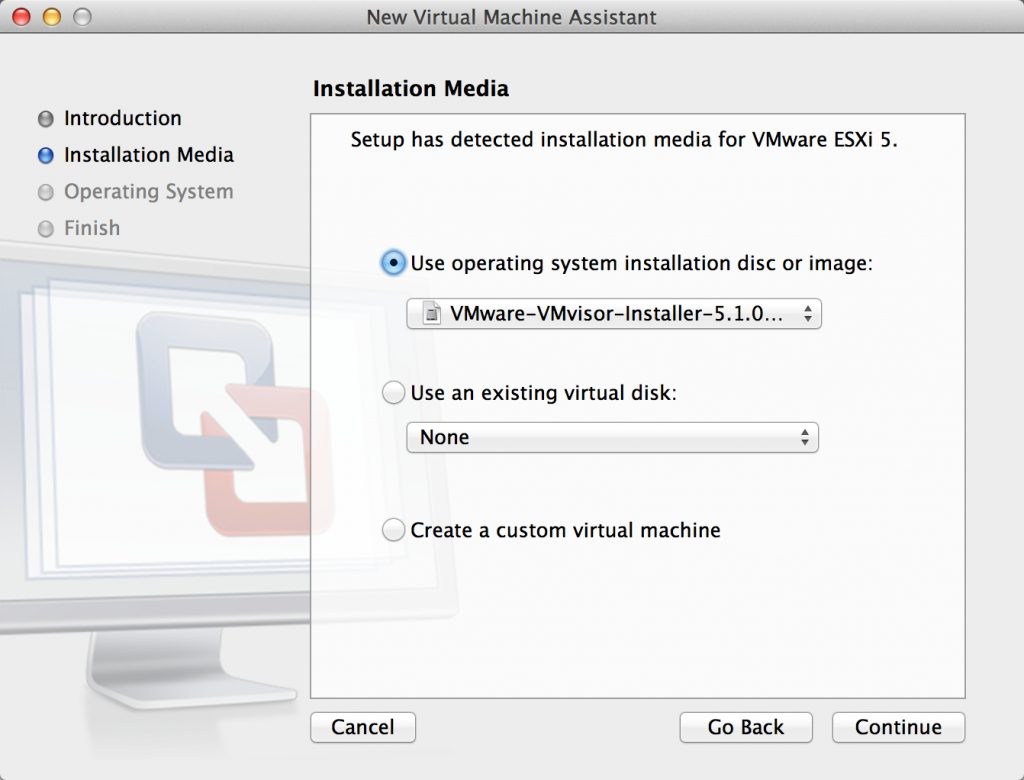
Task: Click the blue bullet beside Installation Media
Action: pyautogui.click(x=46, y=155)
